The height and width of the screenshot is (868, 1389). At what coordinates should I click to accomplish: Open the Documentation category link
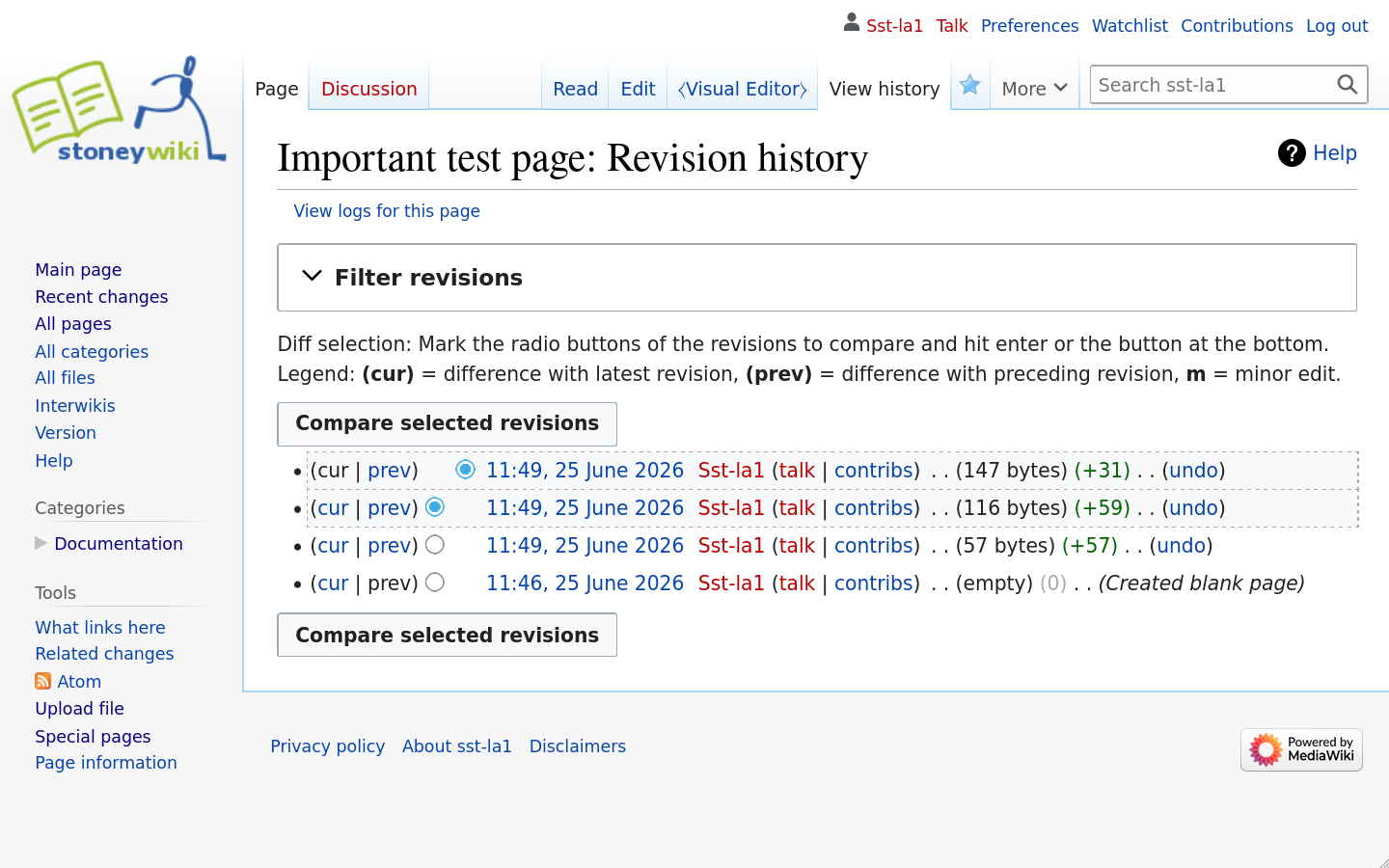point(119,544)
